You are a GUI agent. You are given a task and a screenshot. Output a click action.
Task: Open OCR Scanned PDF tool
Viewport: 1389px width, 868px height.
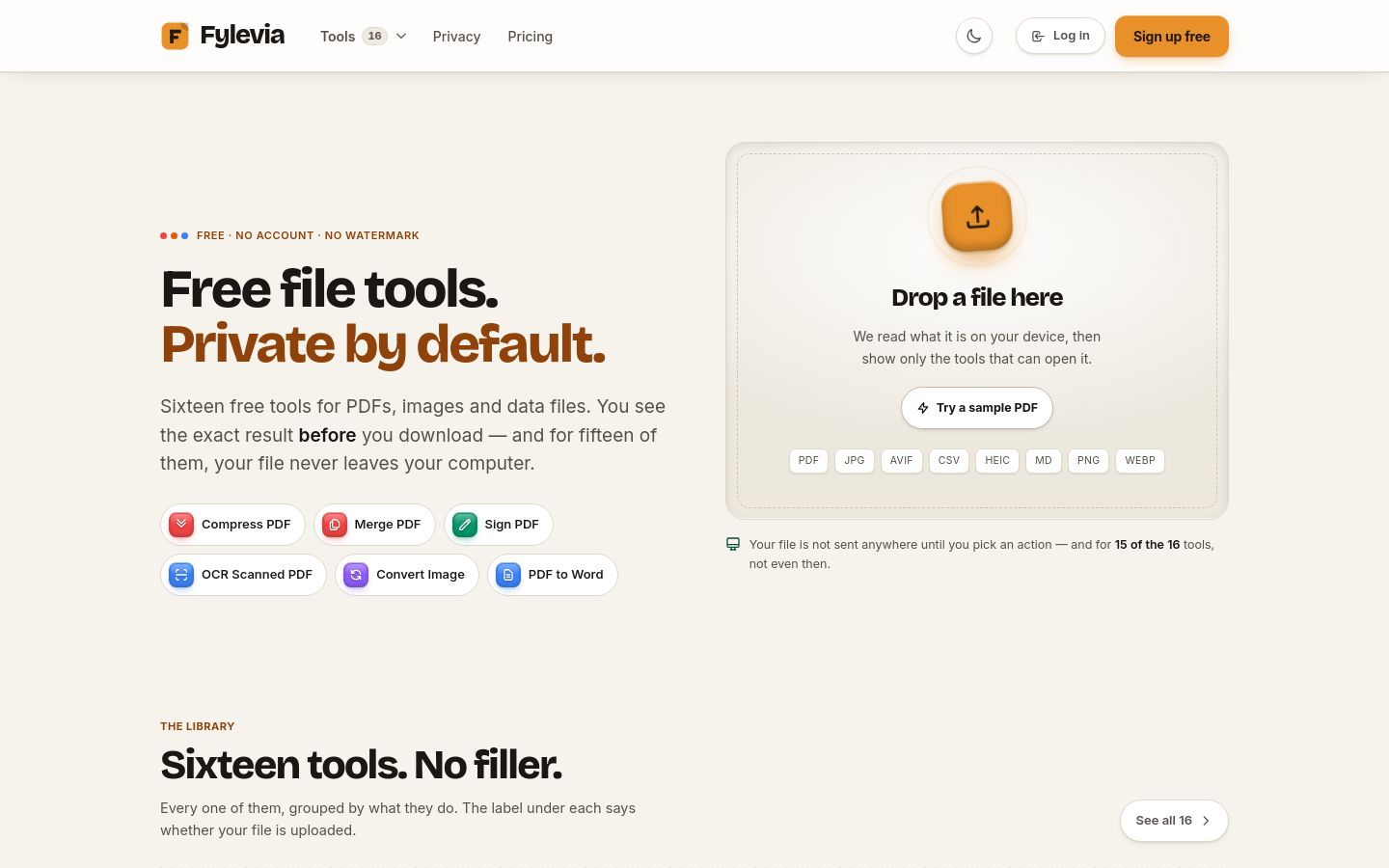coord(243,575)
